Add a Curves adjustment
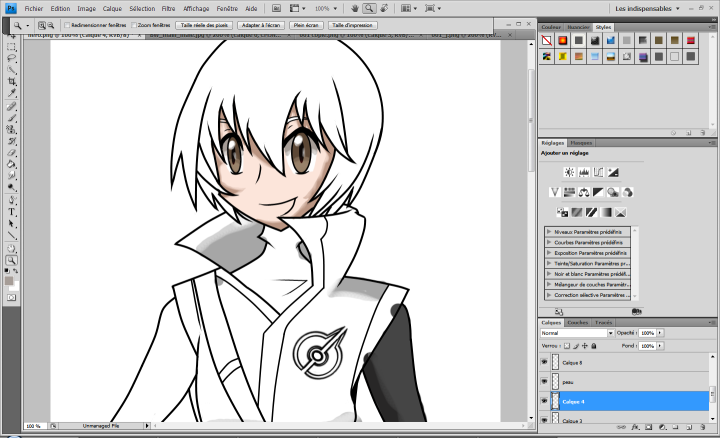 click(x=598, y=172)
